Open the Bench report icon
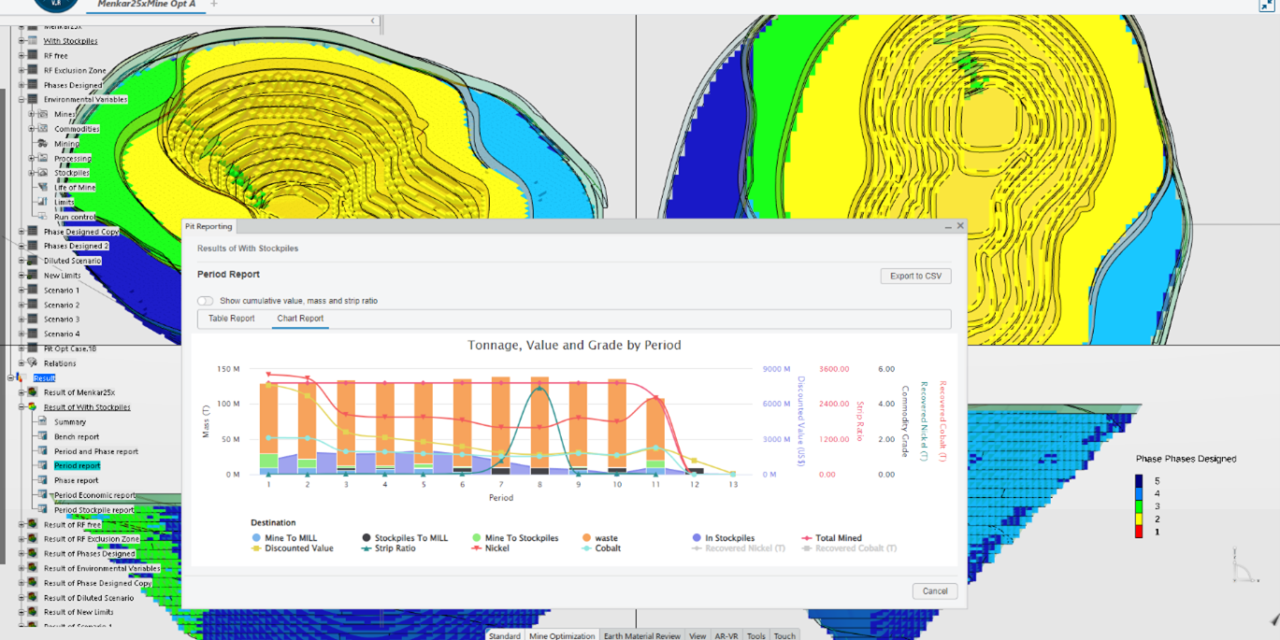 pyautogui.click(x=42, y=437)
